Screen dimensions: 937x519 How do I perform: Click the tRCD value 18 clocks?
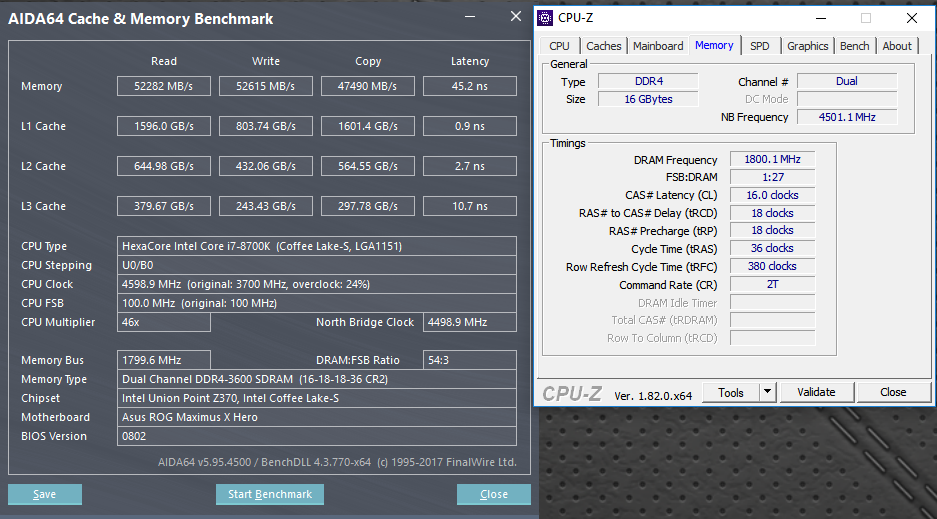[x=772, y=213]
